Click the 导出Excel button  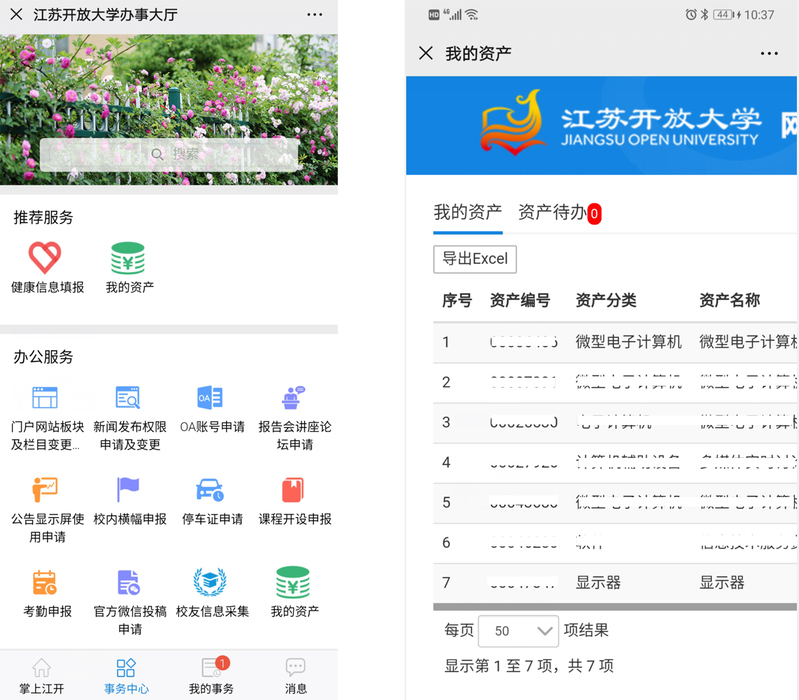click(475, 259)
